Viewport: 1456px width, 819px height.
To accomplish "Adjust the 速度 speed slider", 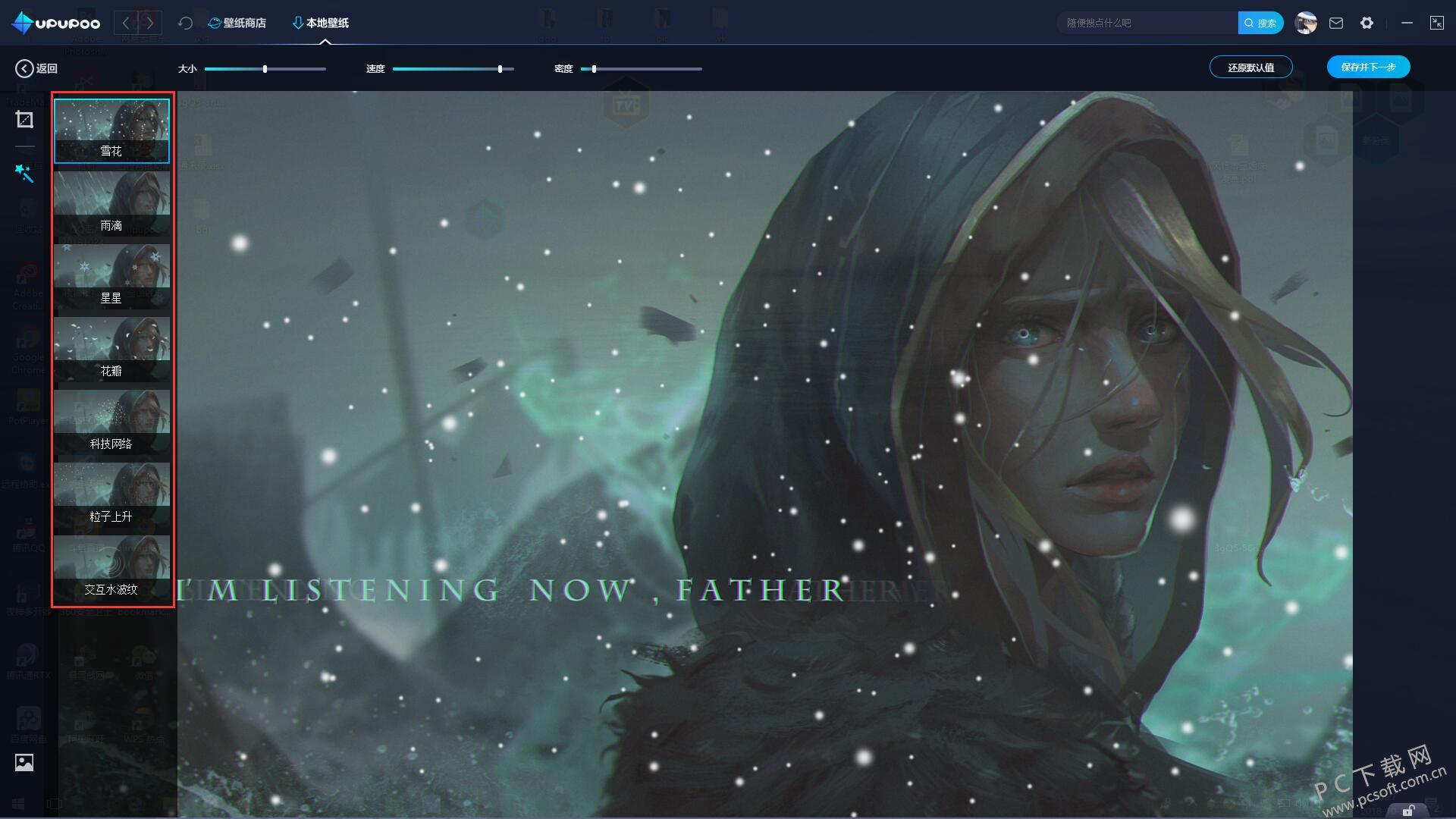I will pos(453,69).
